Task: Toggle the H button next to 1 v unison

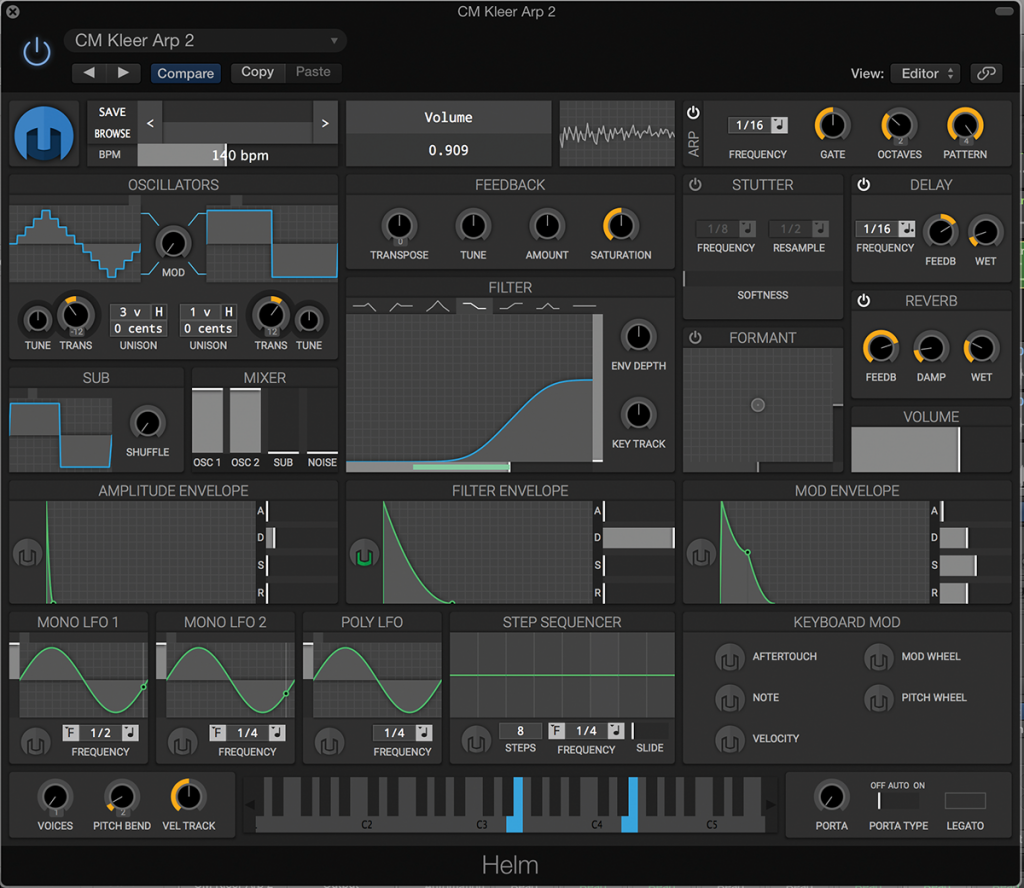Action: (x=229, y=311)
